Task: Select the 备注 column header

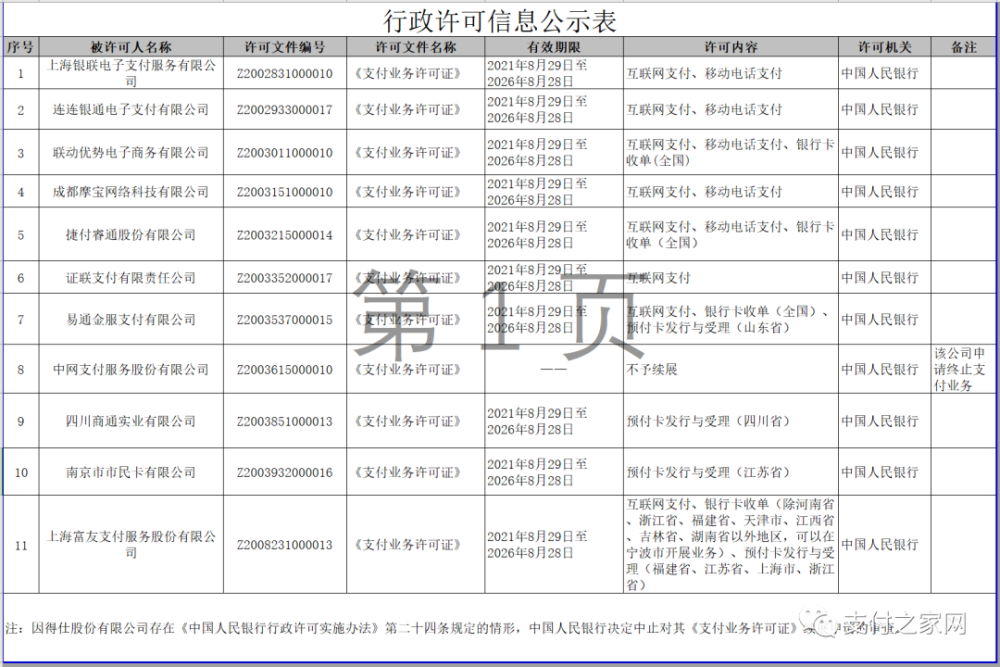Action: click(x=963, y=47)
